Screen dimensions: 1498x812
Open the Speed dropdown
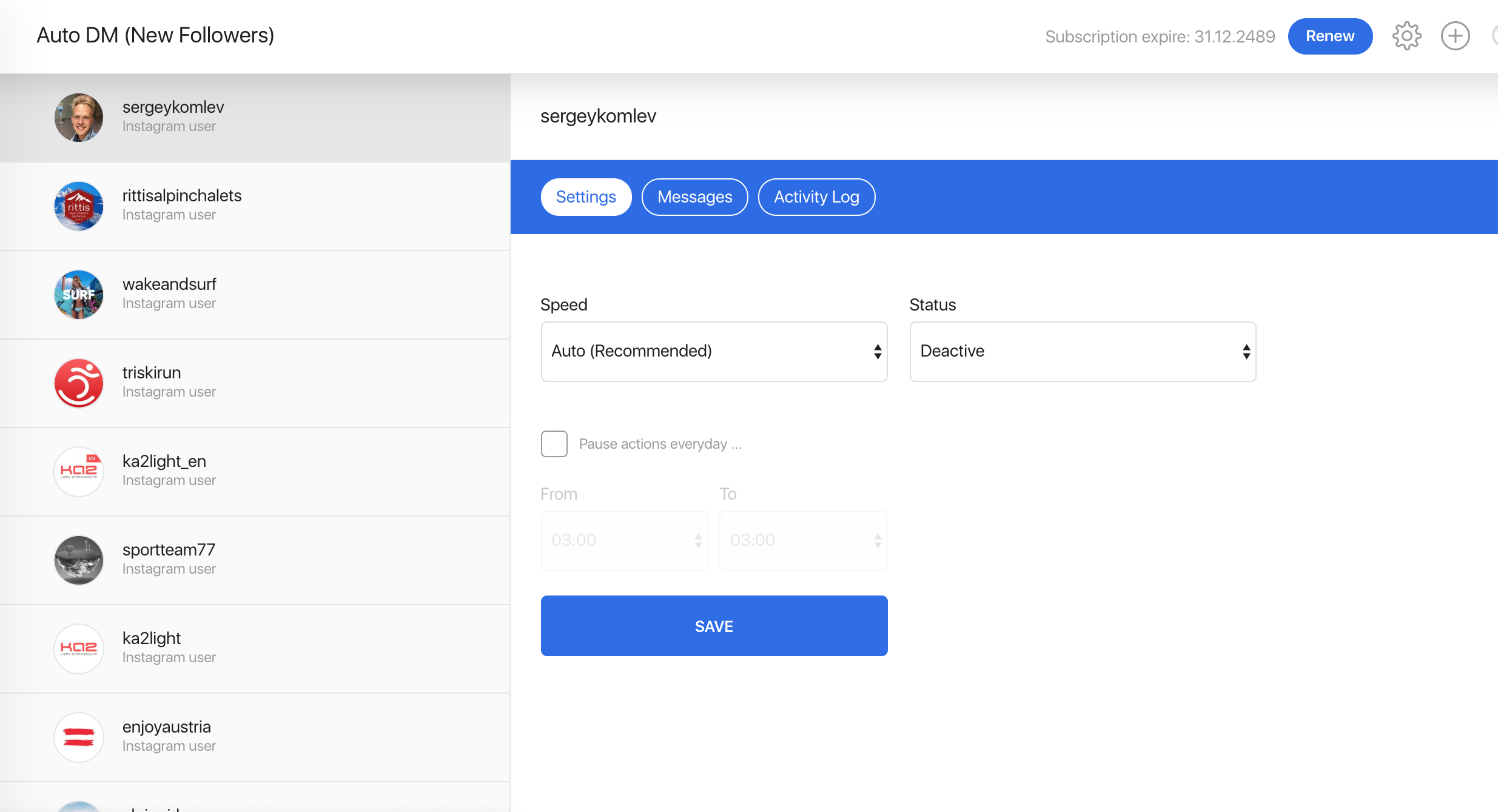pyautogui.click(x=714, y=352)
